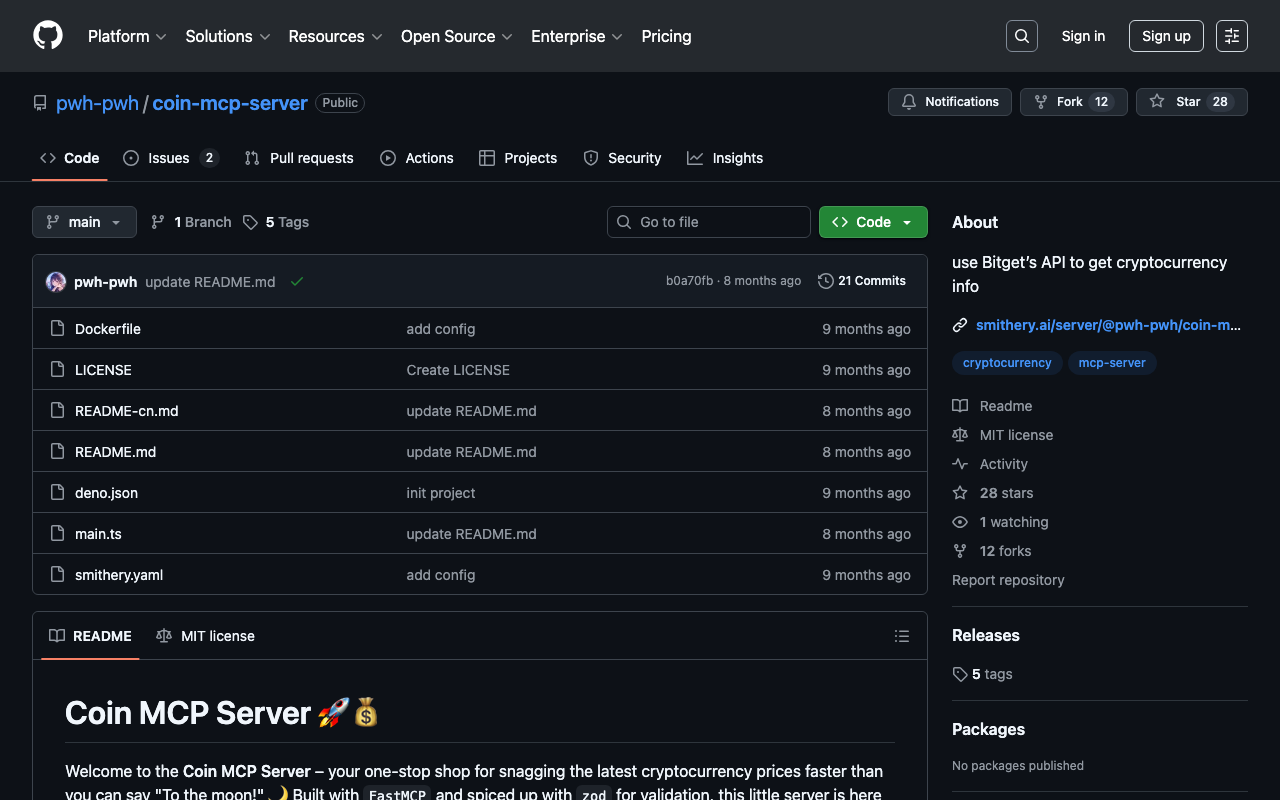Expand the green Code dropdown
The height and width of the screenshot is (800, 1280).
[x=873, y=222]
